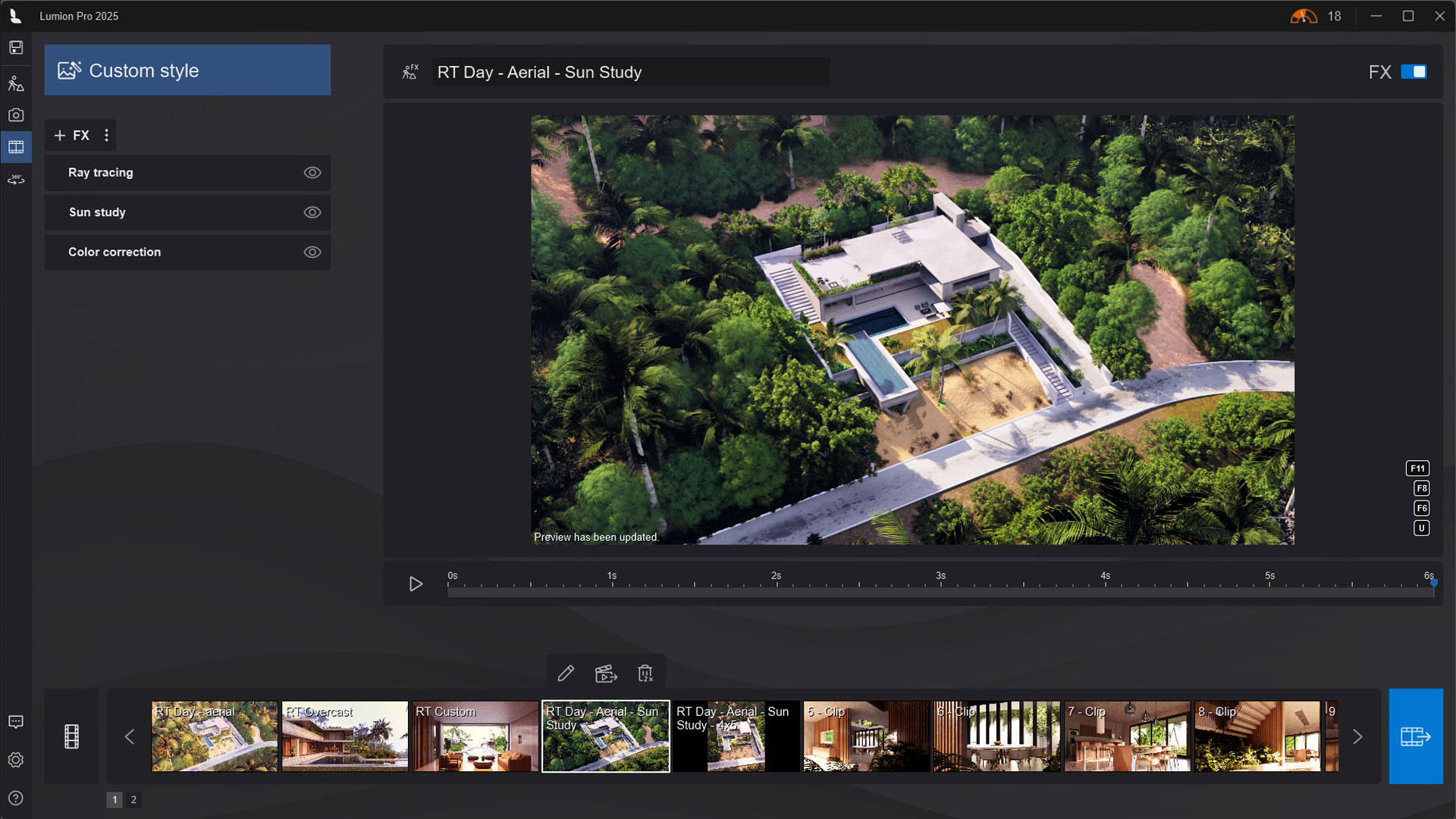Image resolution: width=1456 pixels, height=819 pixels.
Task: Click the delete clip trash icon
Action: coord(645,673)
